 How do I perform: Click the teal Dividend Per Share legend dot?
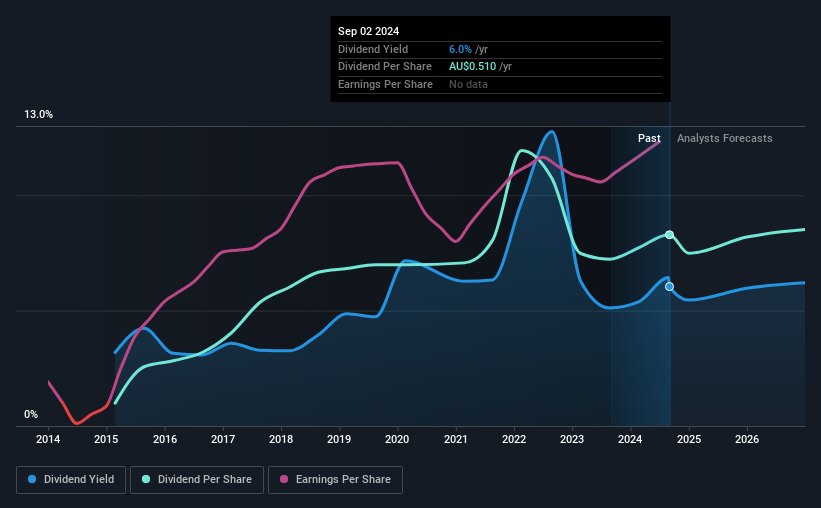tap(146, 479)
